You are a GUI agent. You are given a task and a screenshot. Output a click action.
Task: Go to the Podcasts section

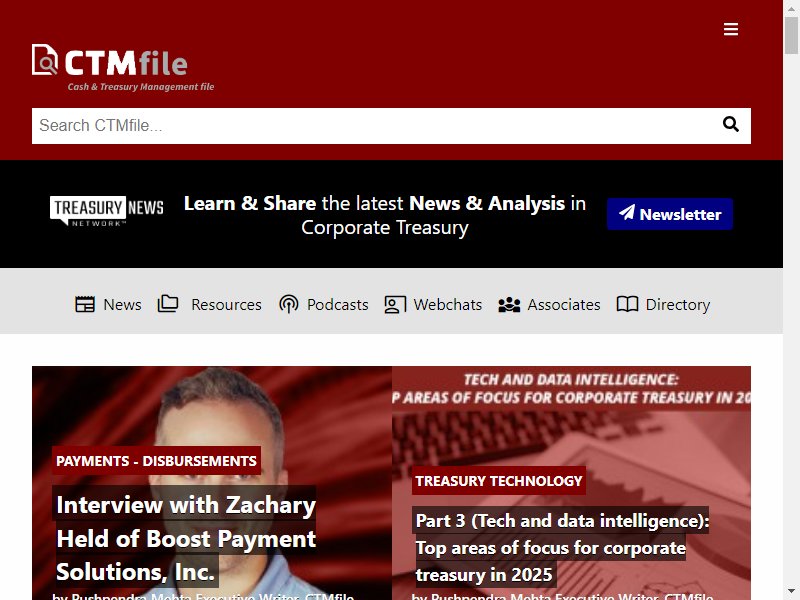tap(337, 305)
